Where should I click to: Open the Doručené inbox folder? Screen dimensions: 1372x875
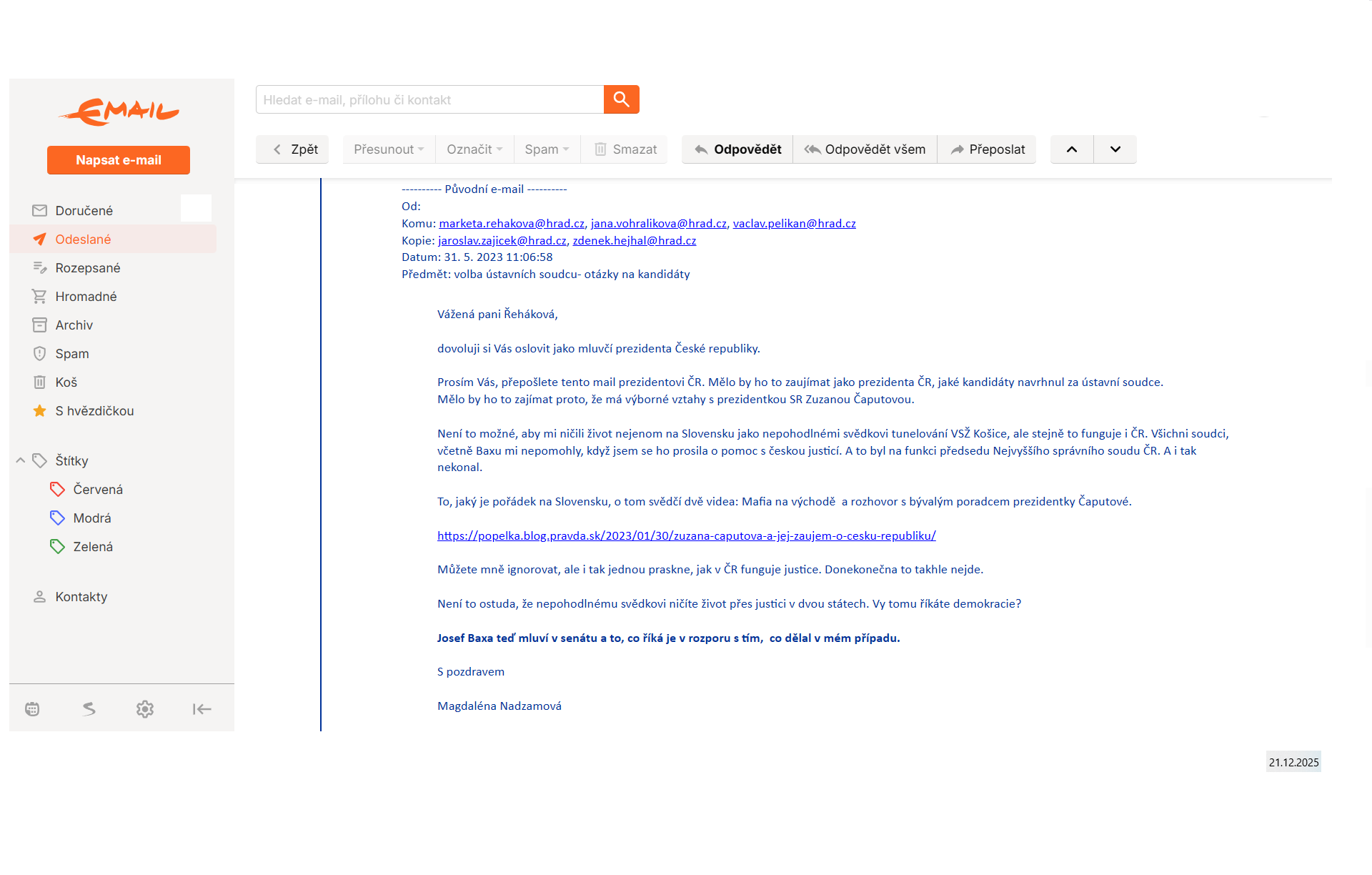tap(84, 211)
